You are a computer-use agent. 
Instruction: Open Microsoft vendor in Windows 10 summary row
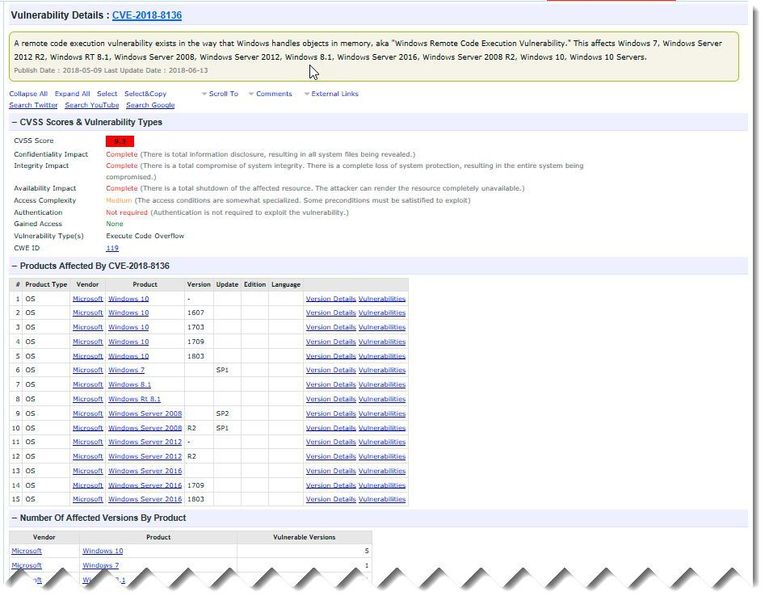point(26,551)
